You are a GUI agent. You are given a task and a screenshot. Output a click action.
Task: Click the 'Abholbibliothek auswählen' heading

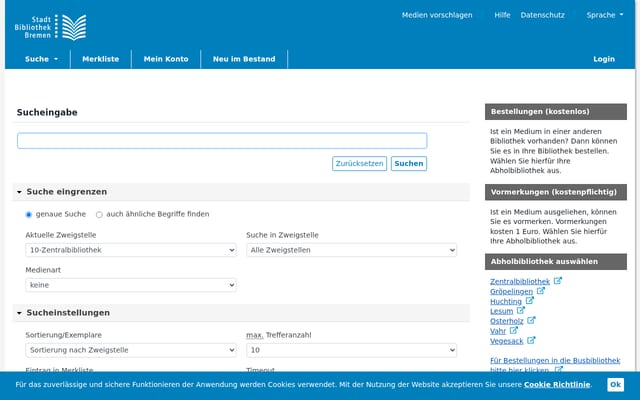coord(556,262)
